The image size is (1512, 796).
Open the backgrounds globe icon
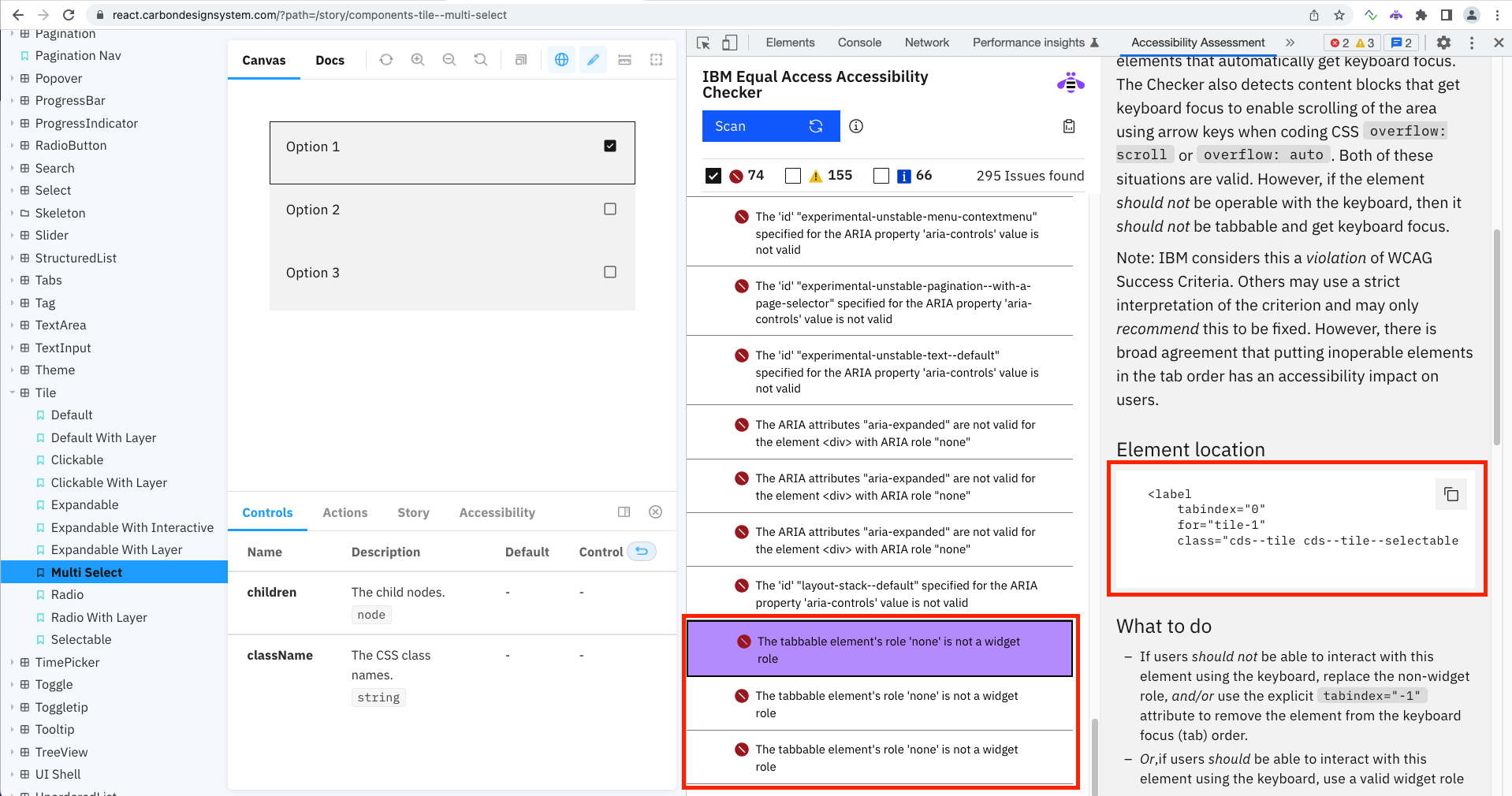coord(560,59)
